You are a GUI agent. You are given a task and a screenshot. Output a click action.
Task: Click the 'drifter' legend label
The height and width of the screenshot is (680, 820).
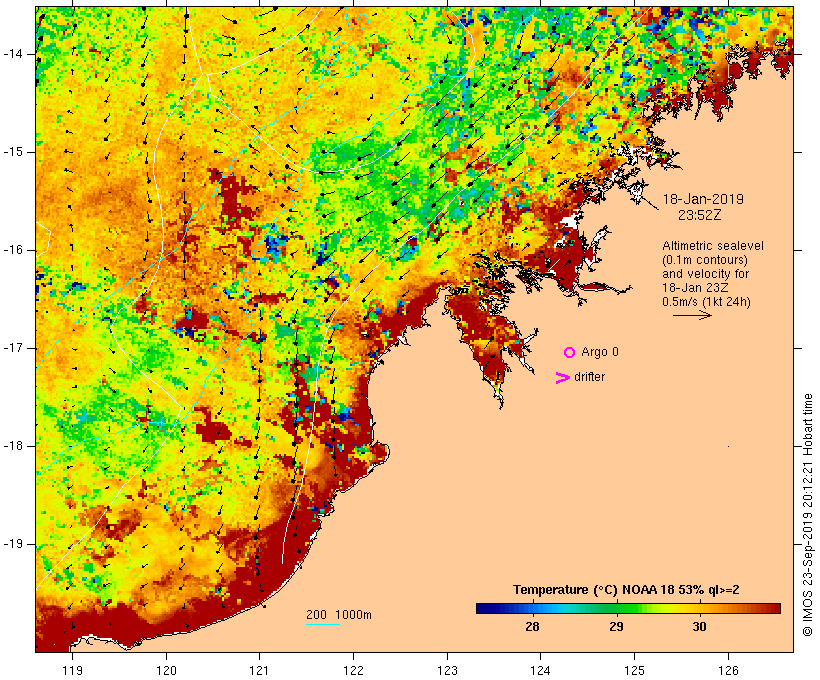click(x=589, y=377)
